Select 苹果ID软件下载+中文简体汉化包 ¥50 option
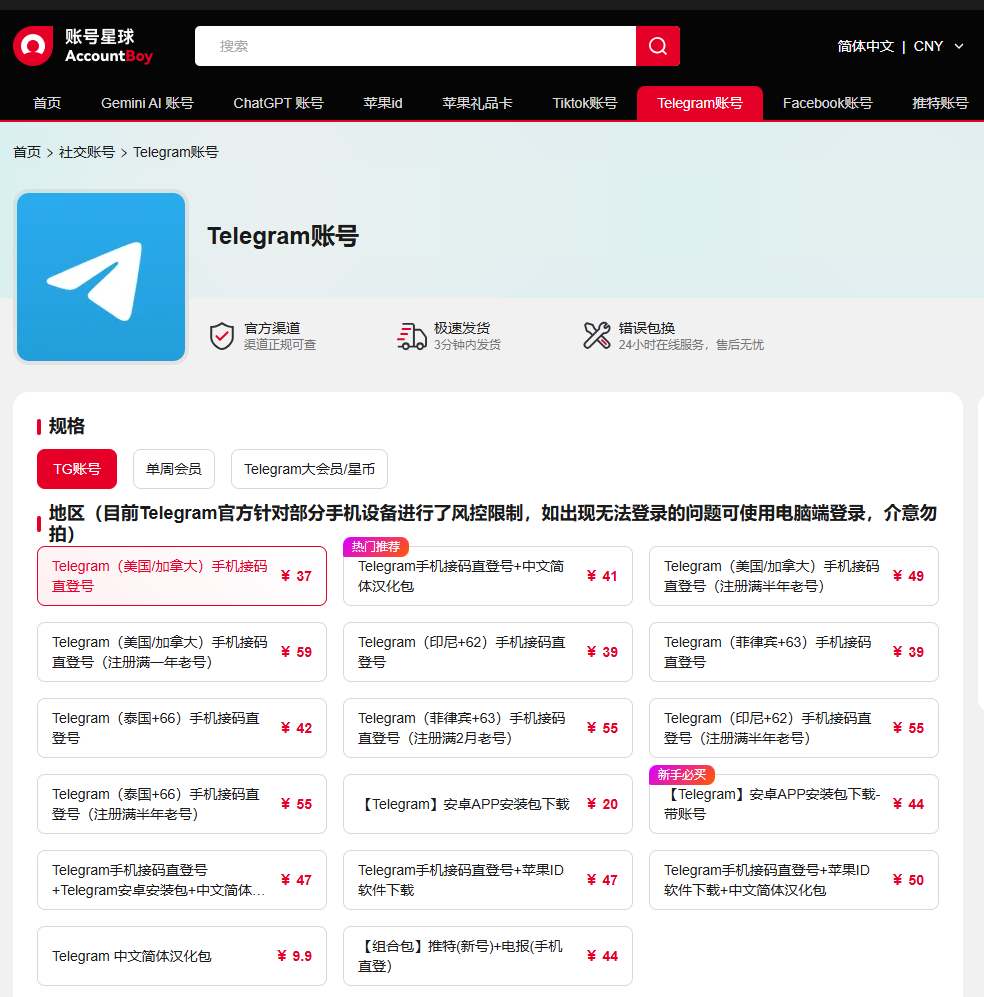The image size is (984, 997). (x=794, y=880)
